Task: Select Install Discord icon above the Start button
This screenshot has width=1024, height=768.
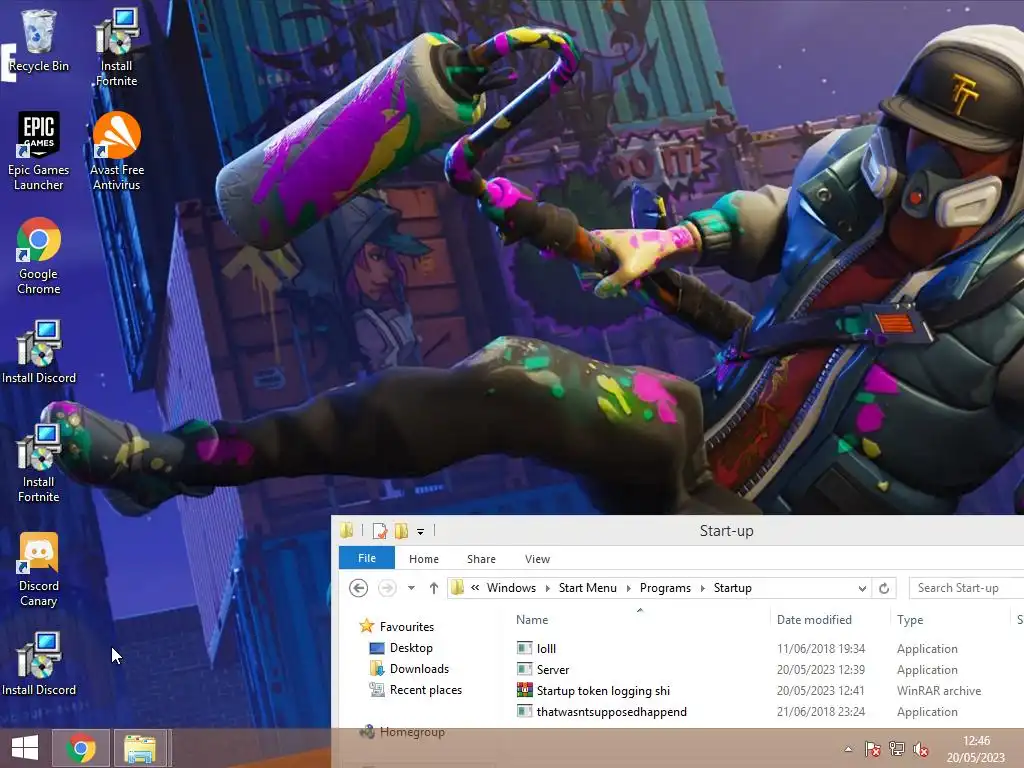Action: (x=39, y=664)
